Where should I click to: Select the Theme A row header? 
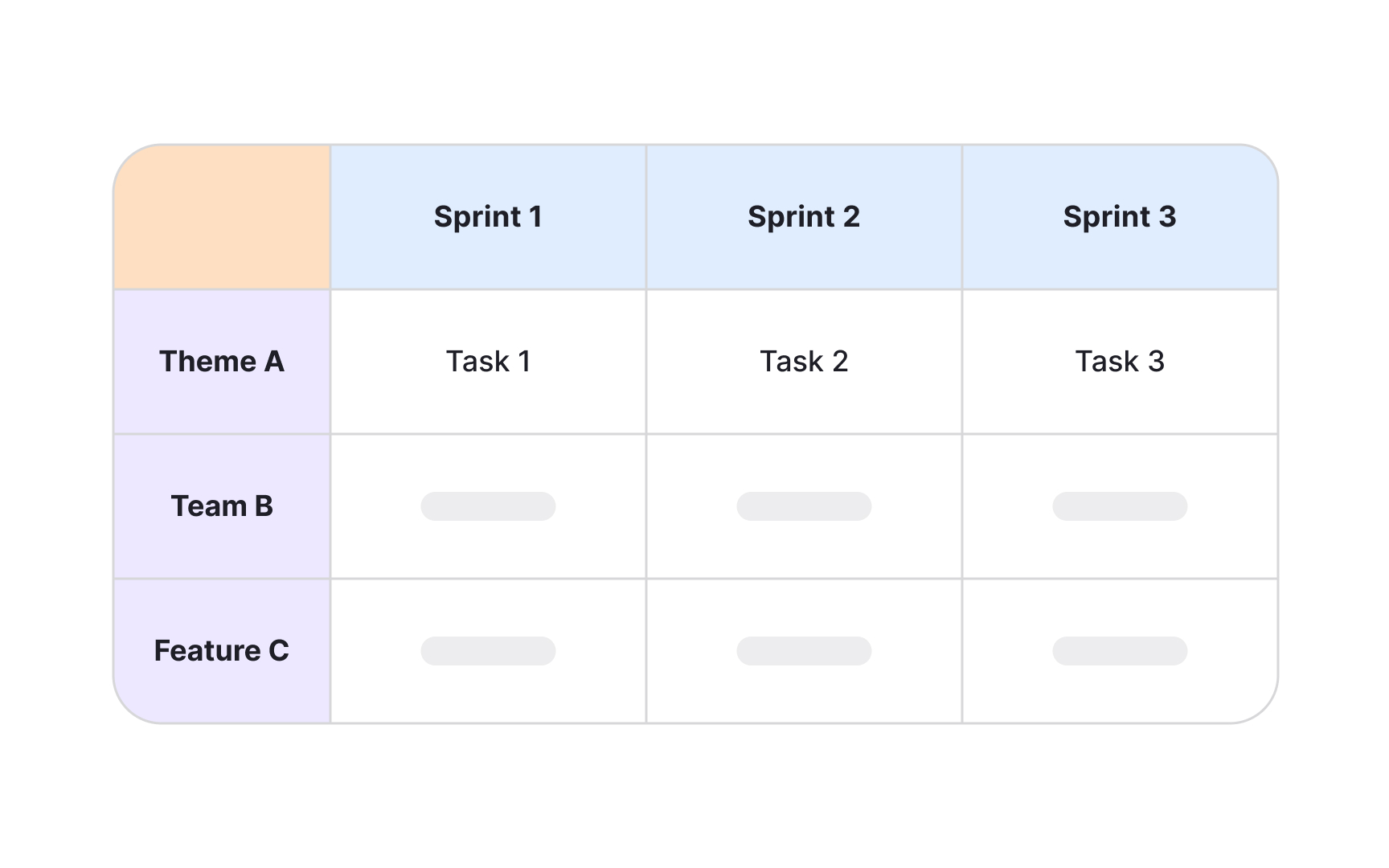point(222,362)
